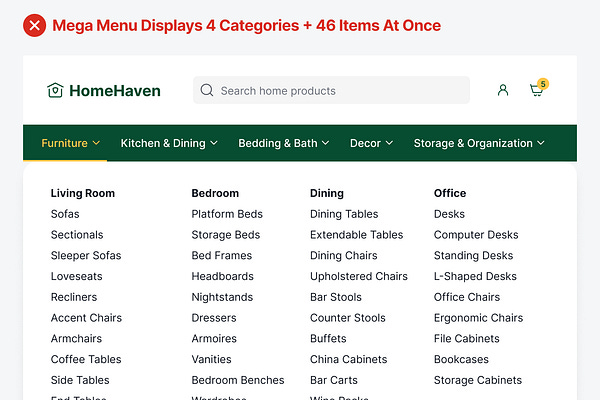Open Storage & Organization menu
This screenshot has width=600, height=400.
point(479,143)
